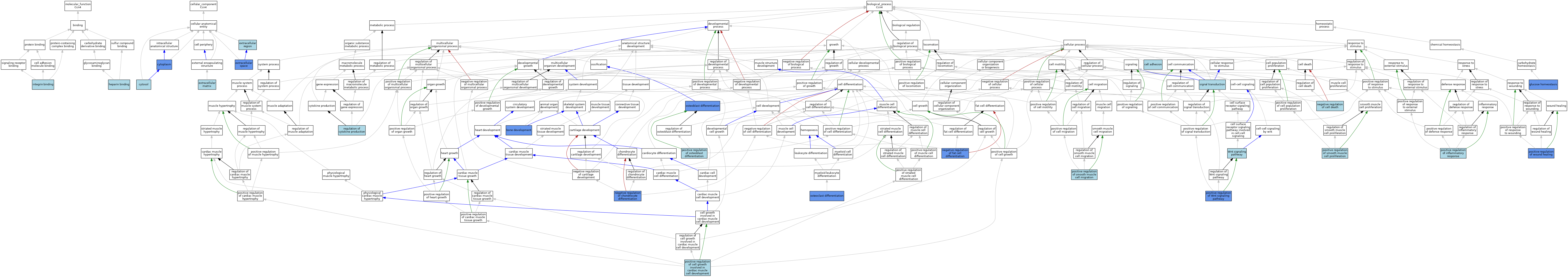Select the 'cartilage development' node

click(584, 130)
